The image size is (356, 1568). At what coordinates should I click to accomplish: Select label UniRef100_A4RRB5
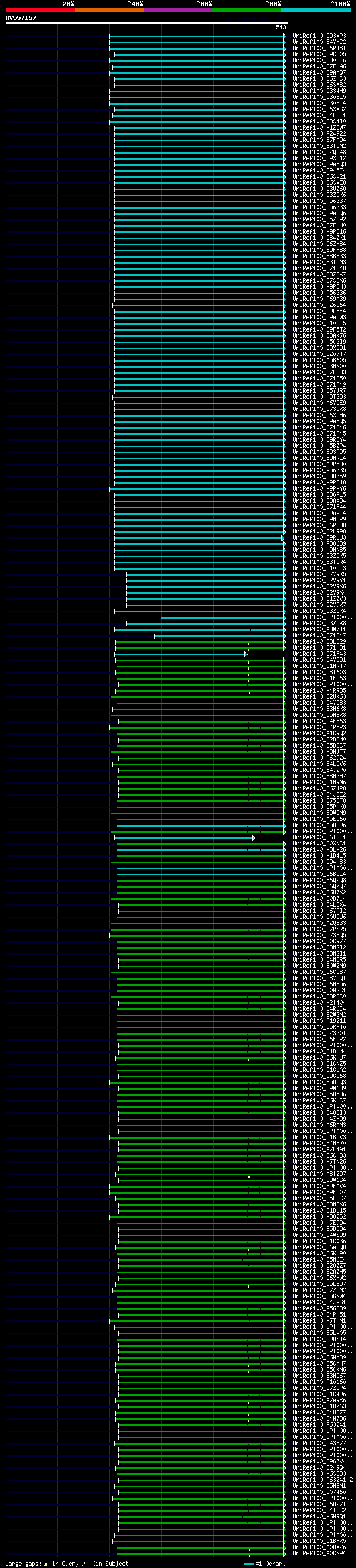319,691
